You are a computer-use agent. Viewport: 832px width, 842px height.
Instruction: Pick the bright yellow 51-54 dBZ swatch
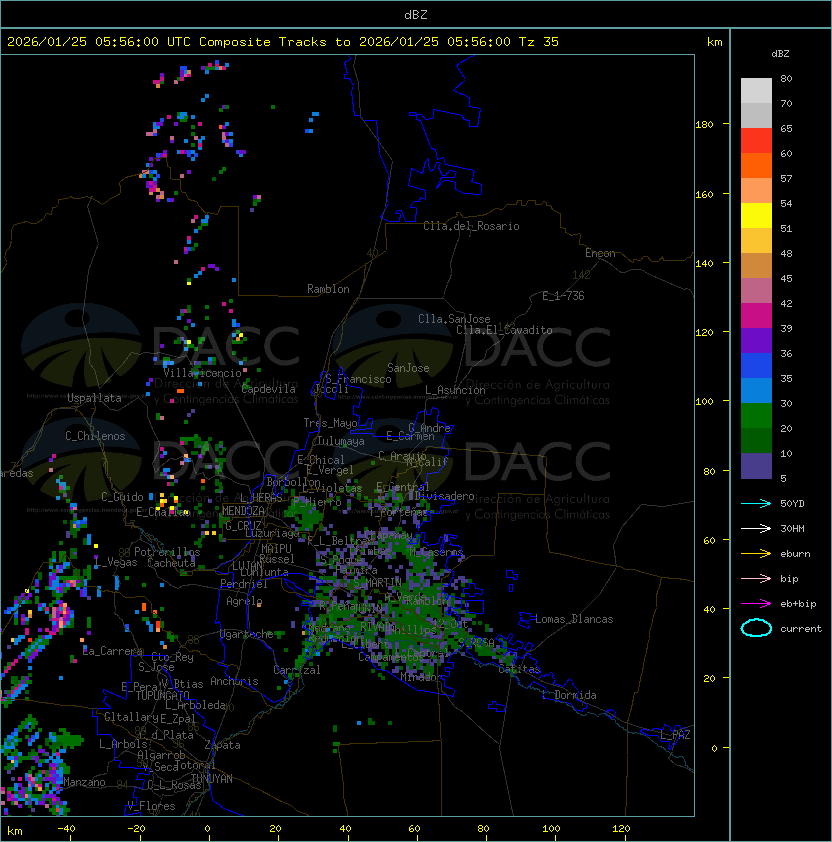coord(756,216)
